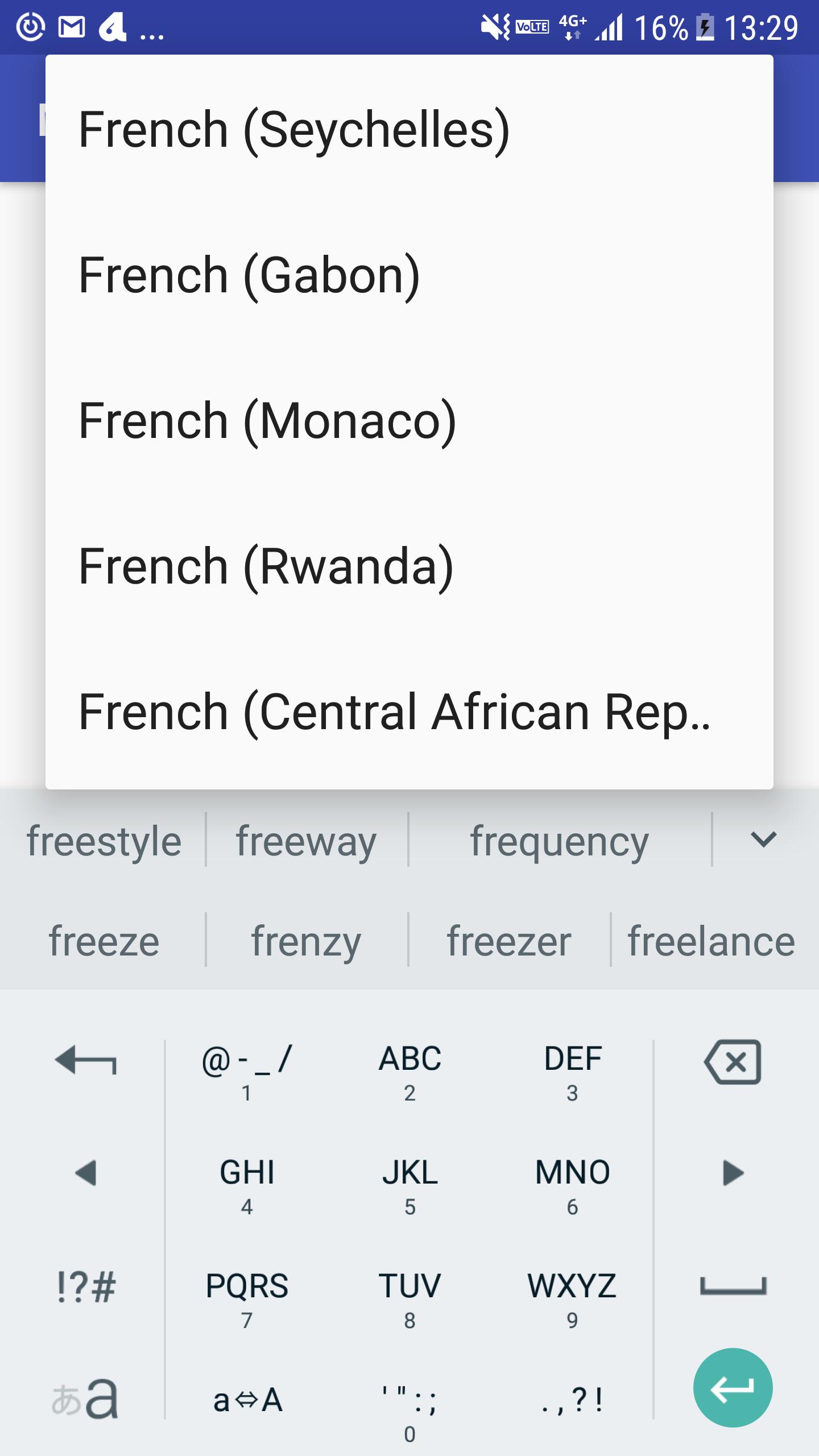Toggle letter case with a⇔A key

[247, 1400]
